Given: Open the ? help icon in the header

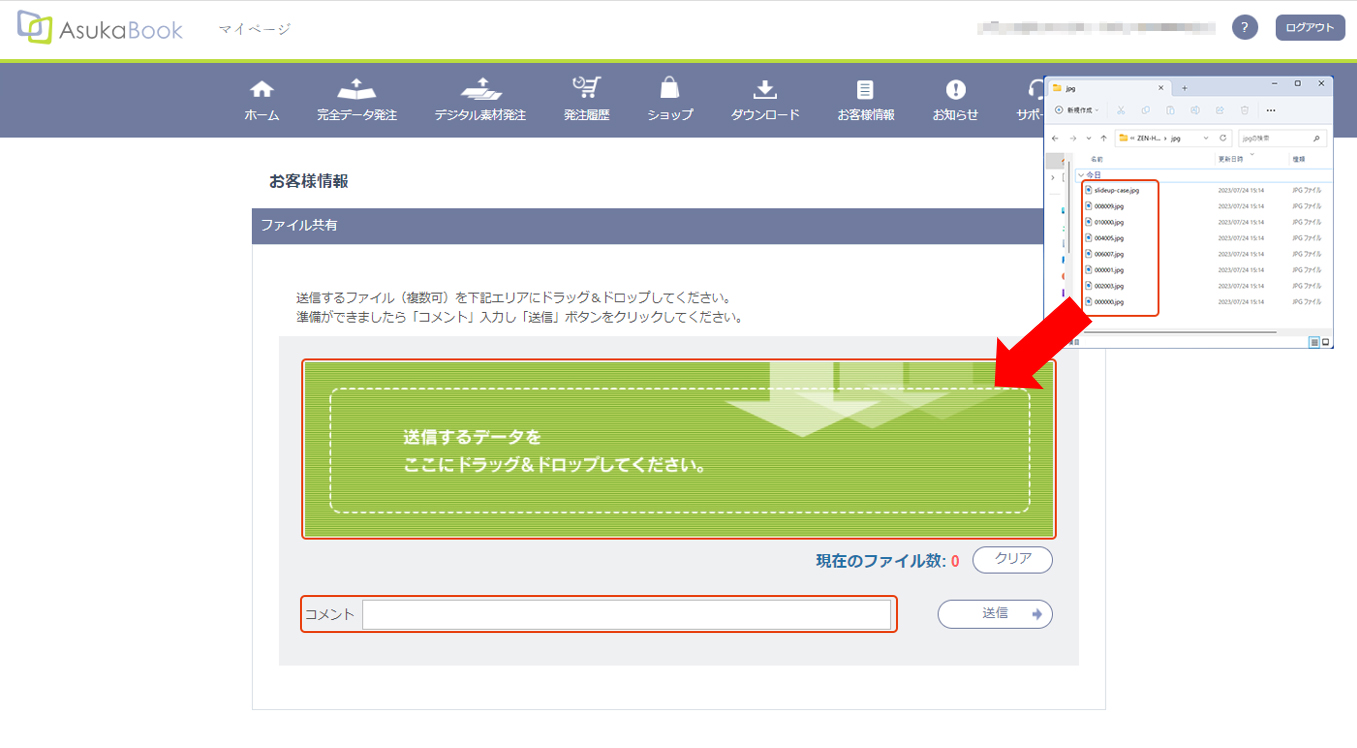Looking at the screenshot, I should click(1243, 27).
